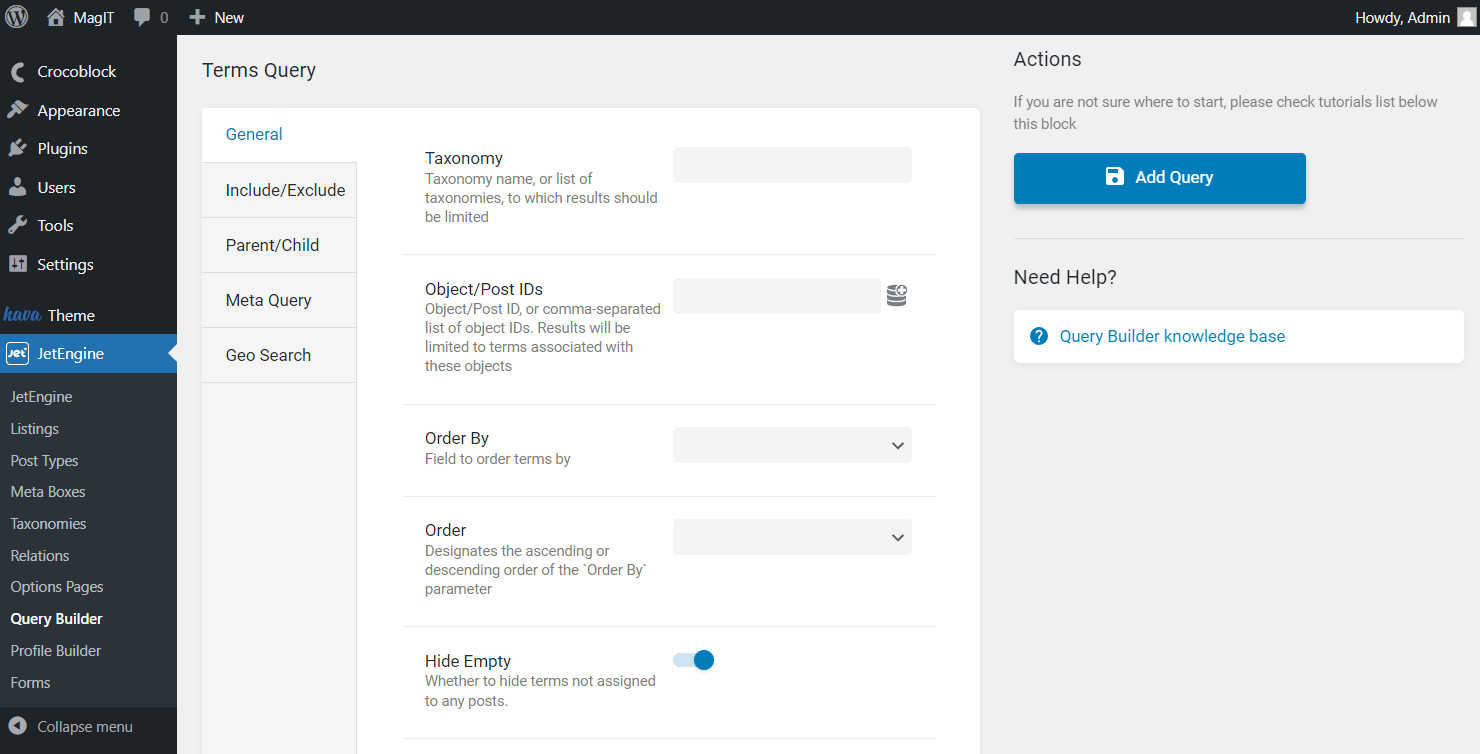Click the Hide Empty label text
Screen dimensions: 1480x754
[x=468, y=661]
